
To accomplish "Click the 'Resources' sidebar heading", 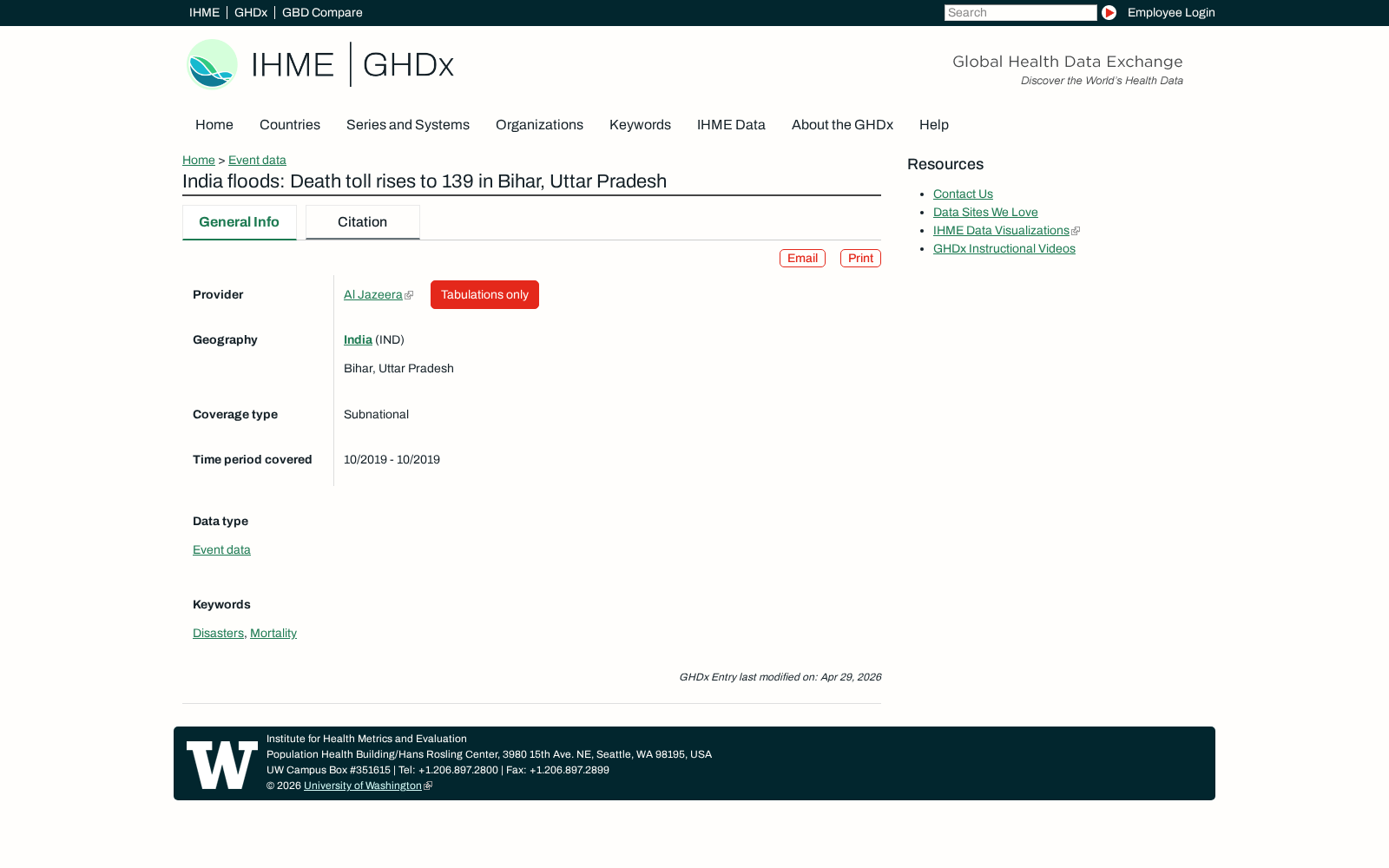I will pos(945,165).
